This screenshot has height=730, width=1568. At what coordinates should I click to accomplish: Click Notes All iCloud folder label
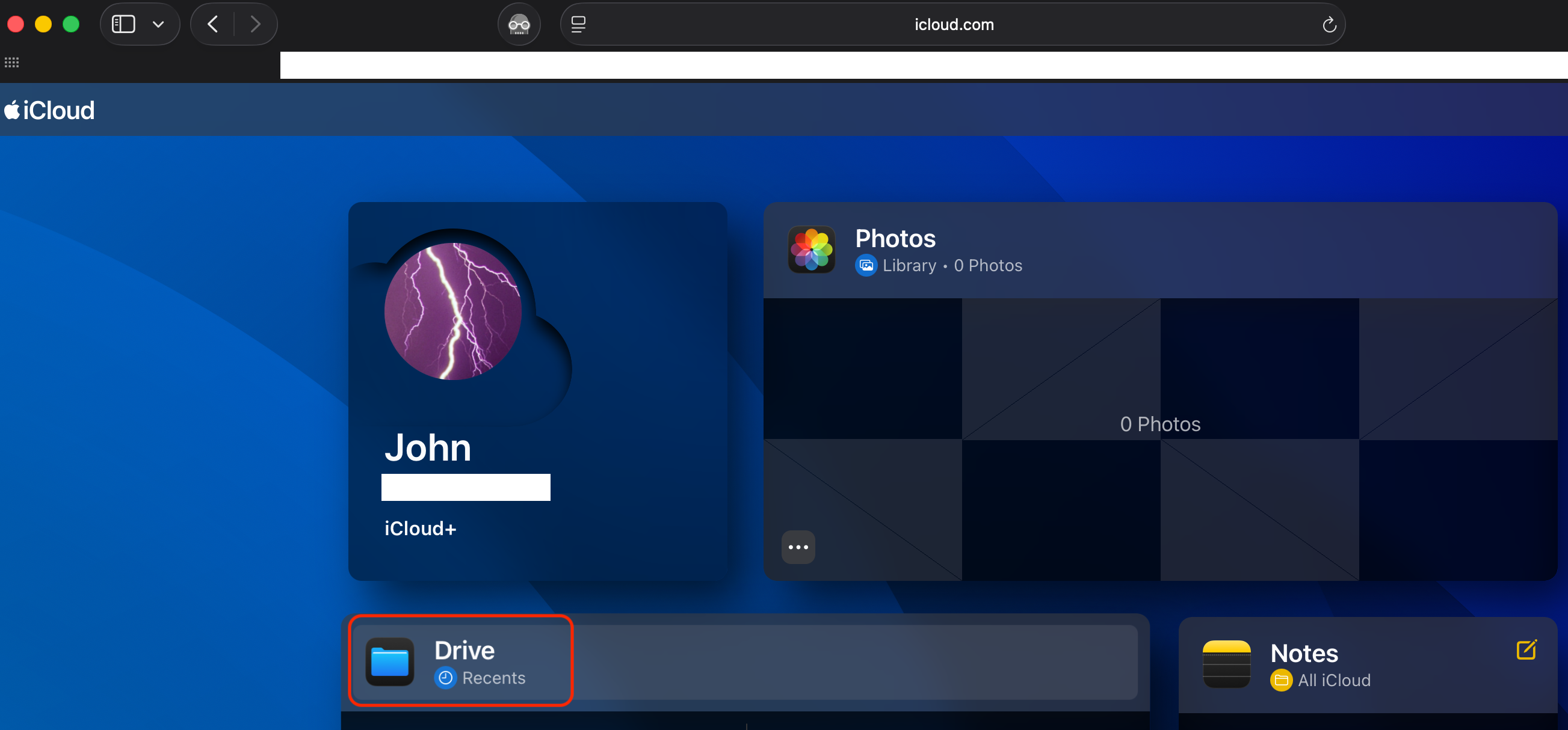[x=1333, y=680]
